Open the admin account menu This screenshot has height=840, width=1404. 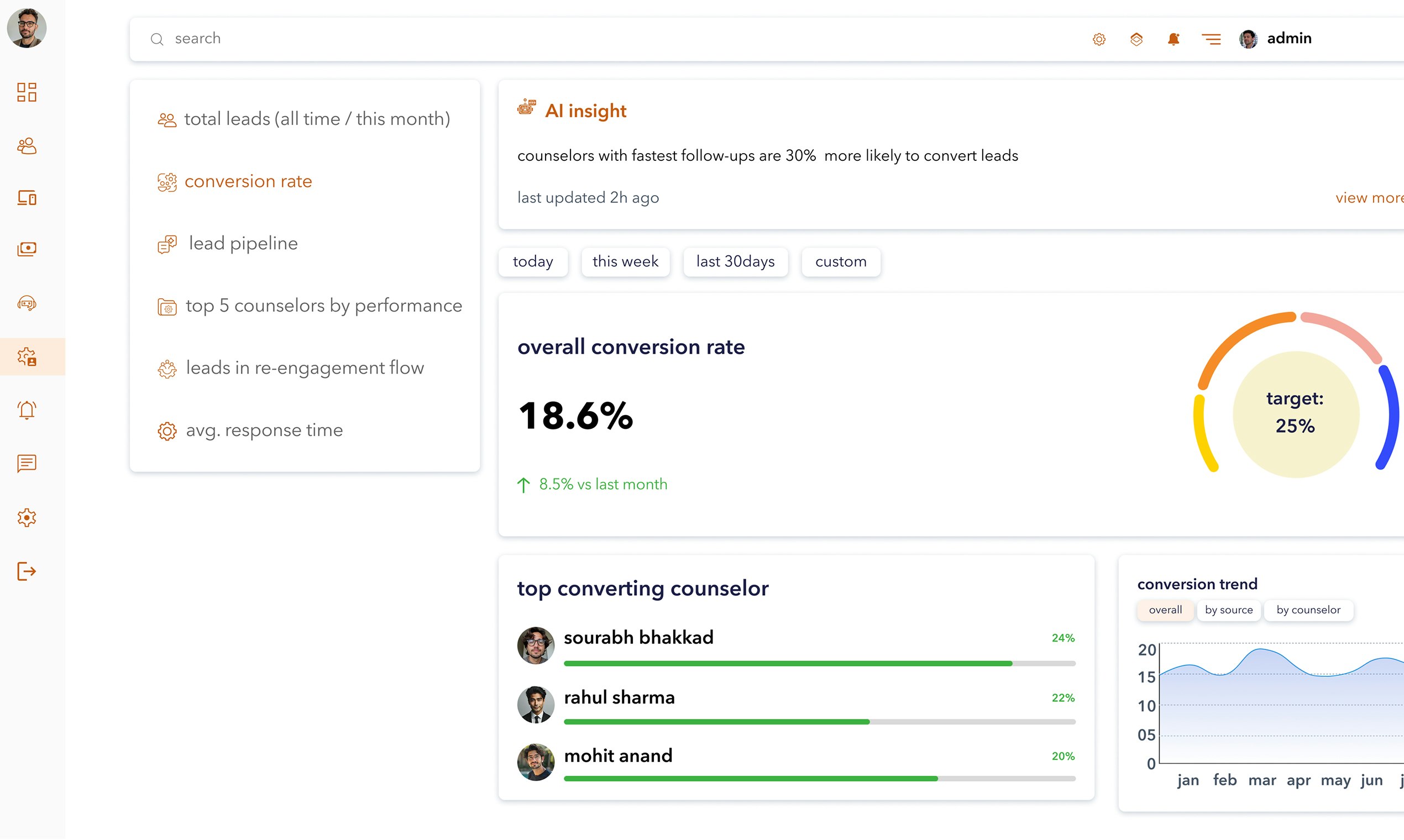pos(1288,39)
